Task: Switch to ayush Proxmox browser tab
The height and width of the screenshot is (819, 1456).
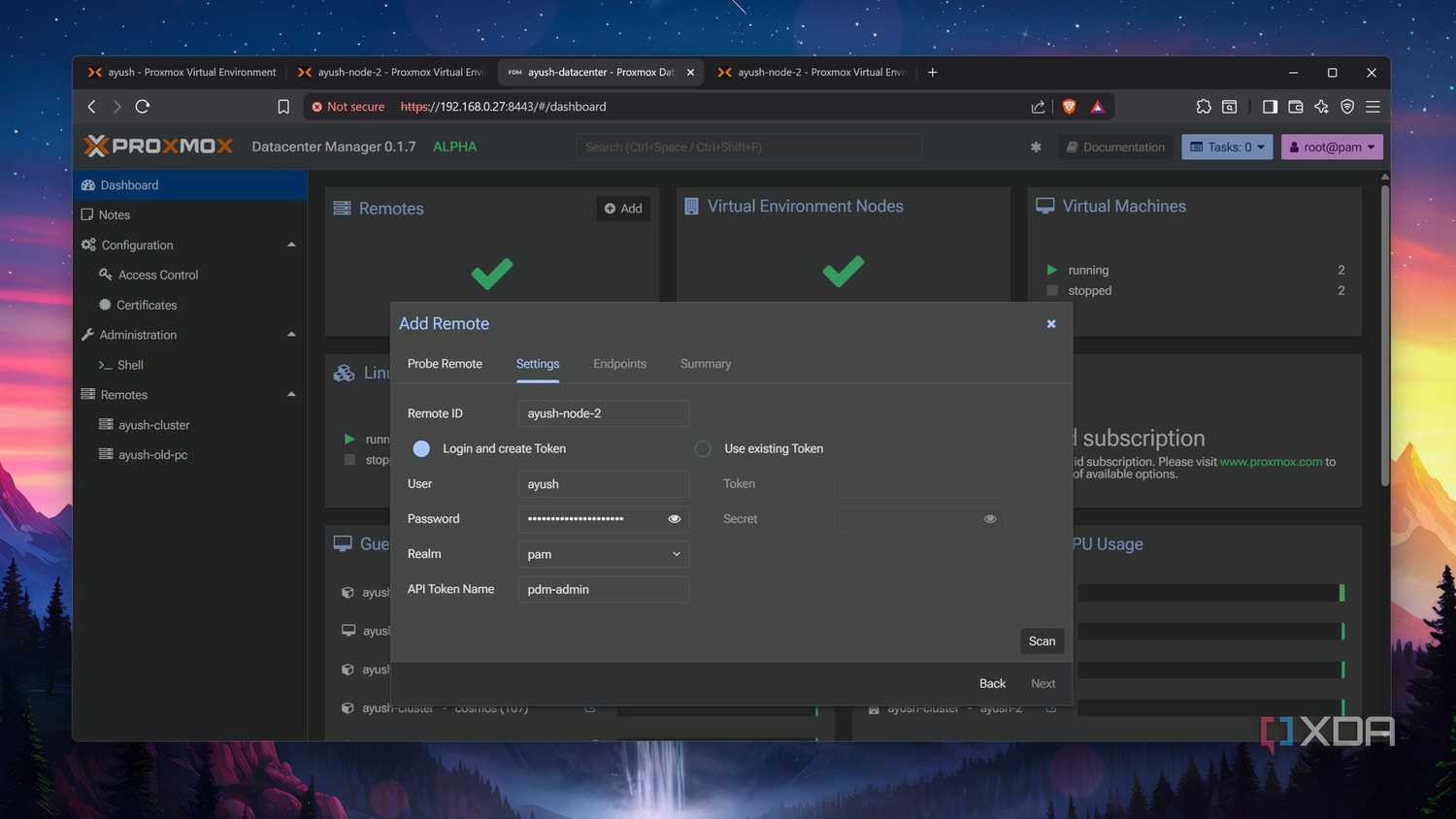Action: 182,72
